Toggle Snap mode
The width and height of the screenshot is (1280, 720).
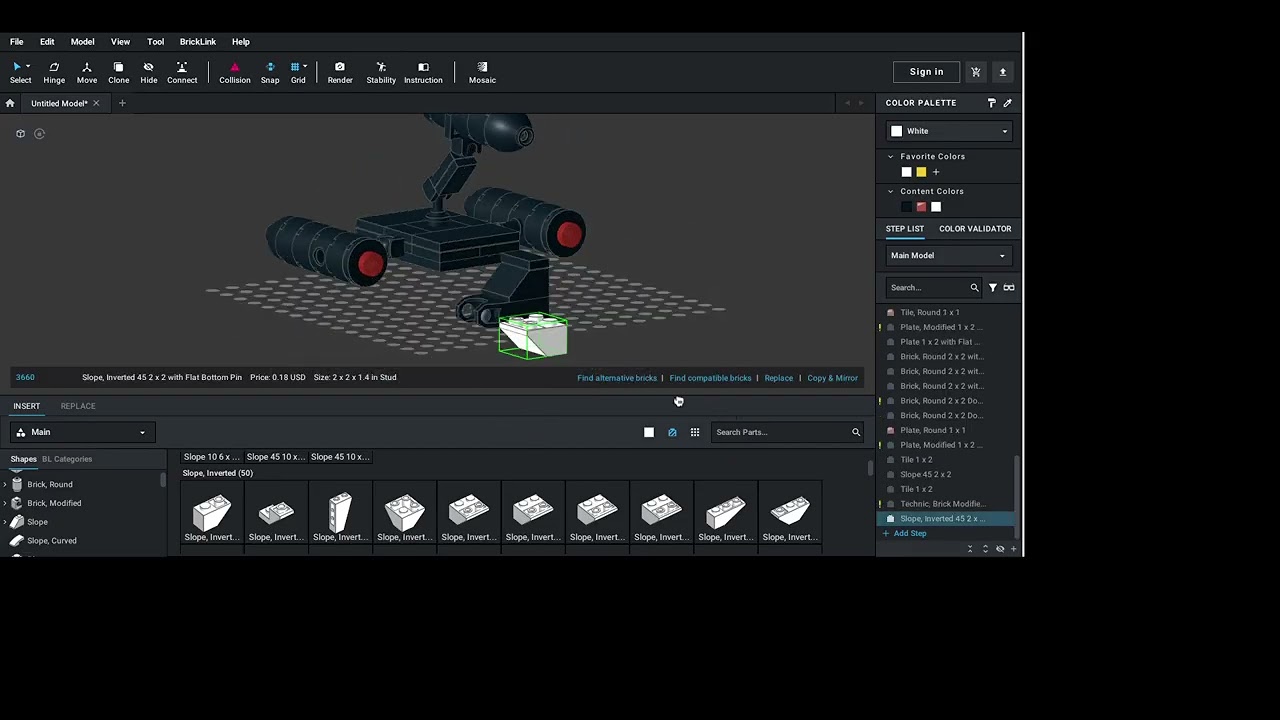pyautogui.click(x=270, y=72)
